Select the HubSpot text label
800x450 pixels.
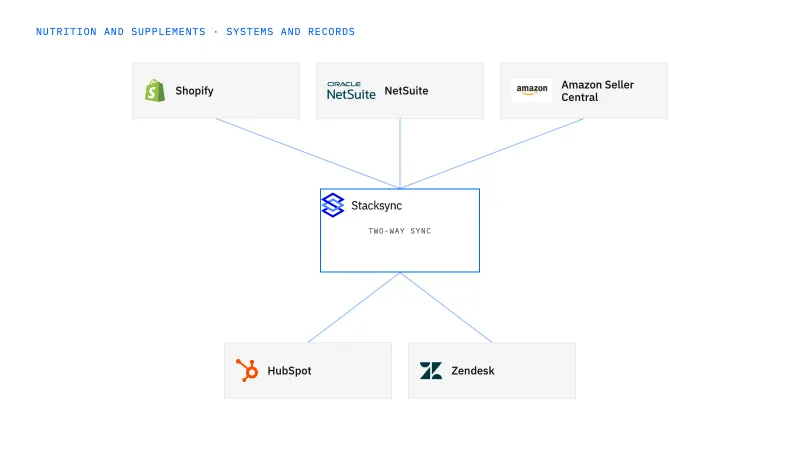pyautogui.click(x=289, y=371)
